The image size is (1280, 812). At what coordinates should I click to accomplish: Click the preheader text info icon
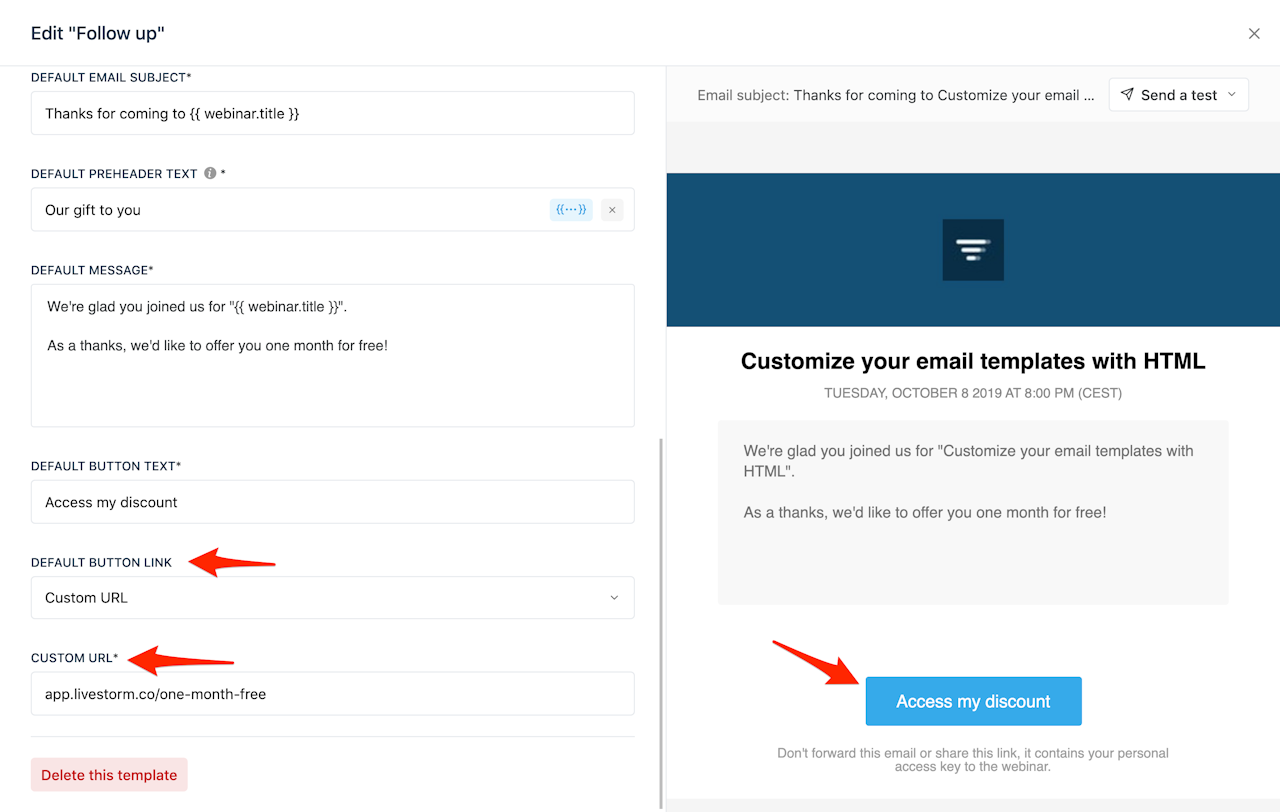[210, 173]
